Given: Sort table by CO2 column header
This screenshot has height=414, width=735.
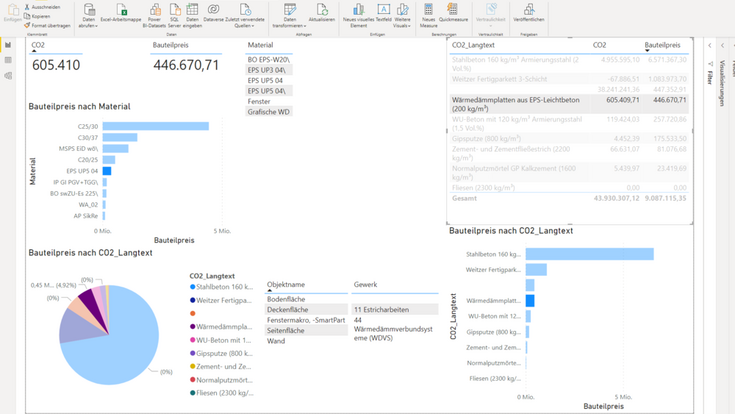Looking at the screenshot, I should pyautogui.click(x=599, y=45).
